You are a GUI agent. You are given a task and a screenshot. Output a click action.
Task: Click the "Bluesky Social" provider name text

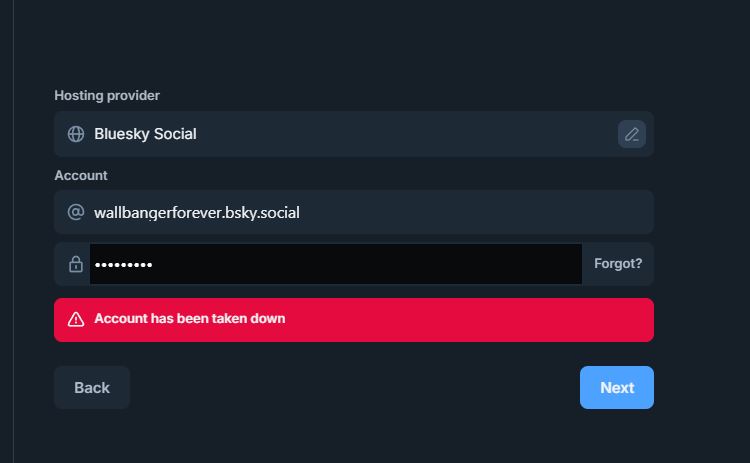pos(145,134)
